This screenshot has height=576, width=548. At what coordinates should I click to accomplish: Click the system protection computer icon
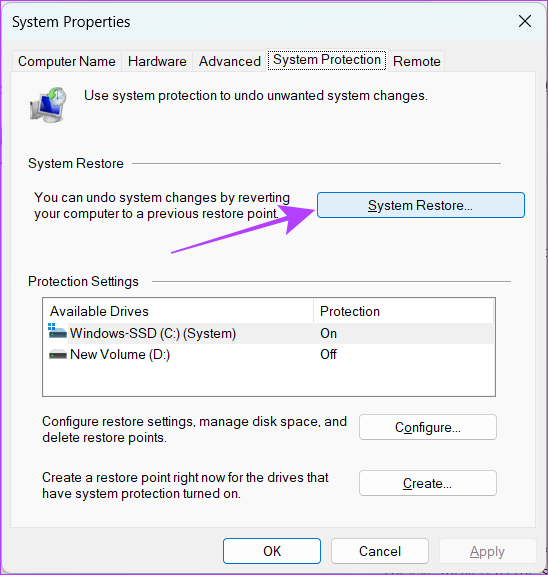(x=48, y=105)
